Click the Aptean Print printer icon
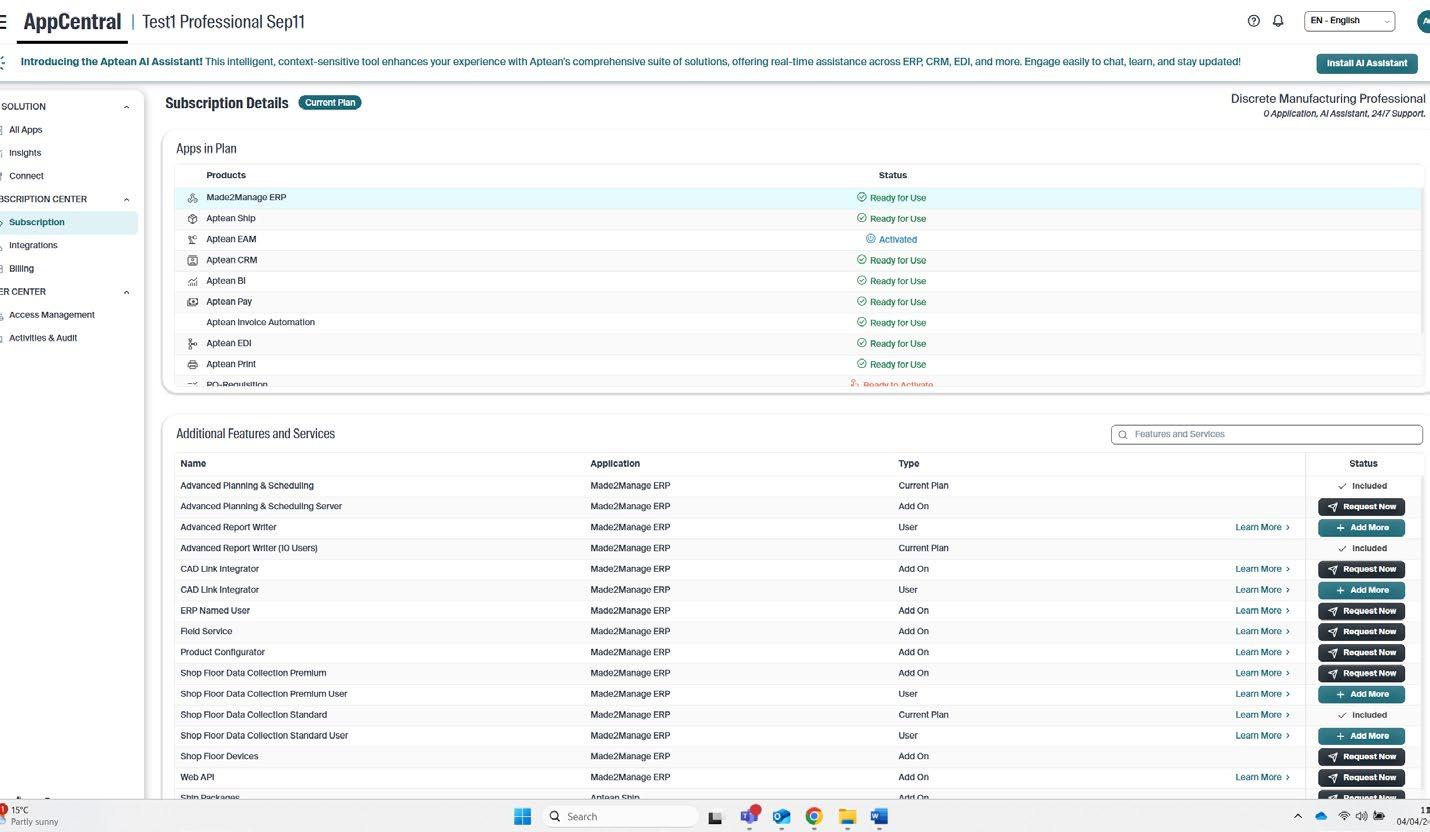 [x=193, y=365]
